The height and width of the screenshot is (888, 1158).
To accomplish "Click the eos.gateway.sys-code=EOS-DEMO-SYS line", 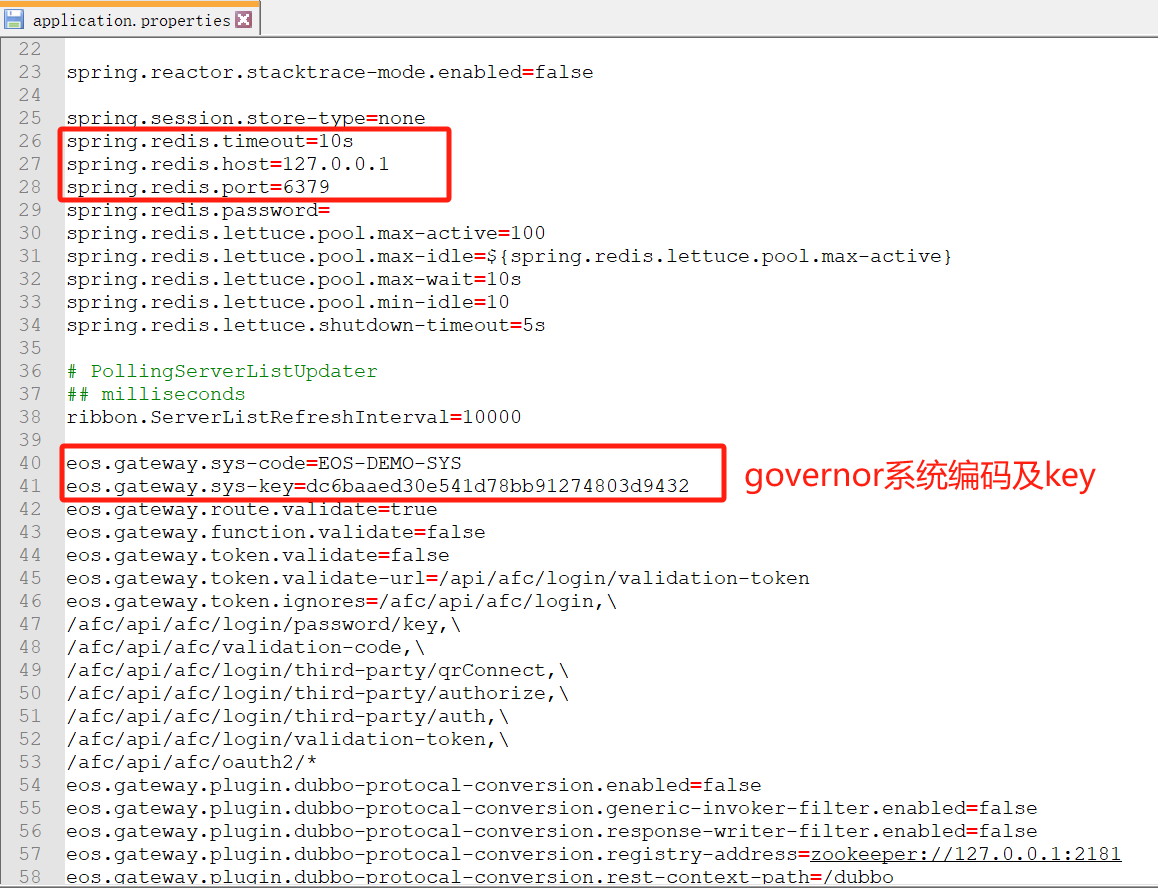I will click(264, 463).
